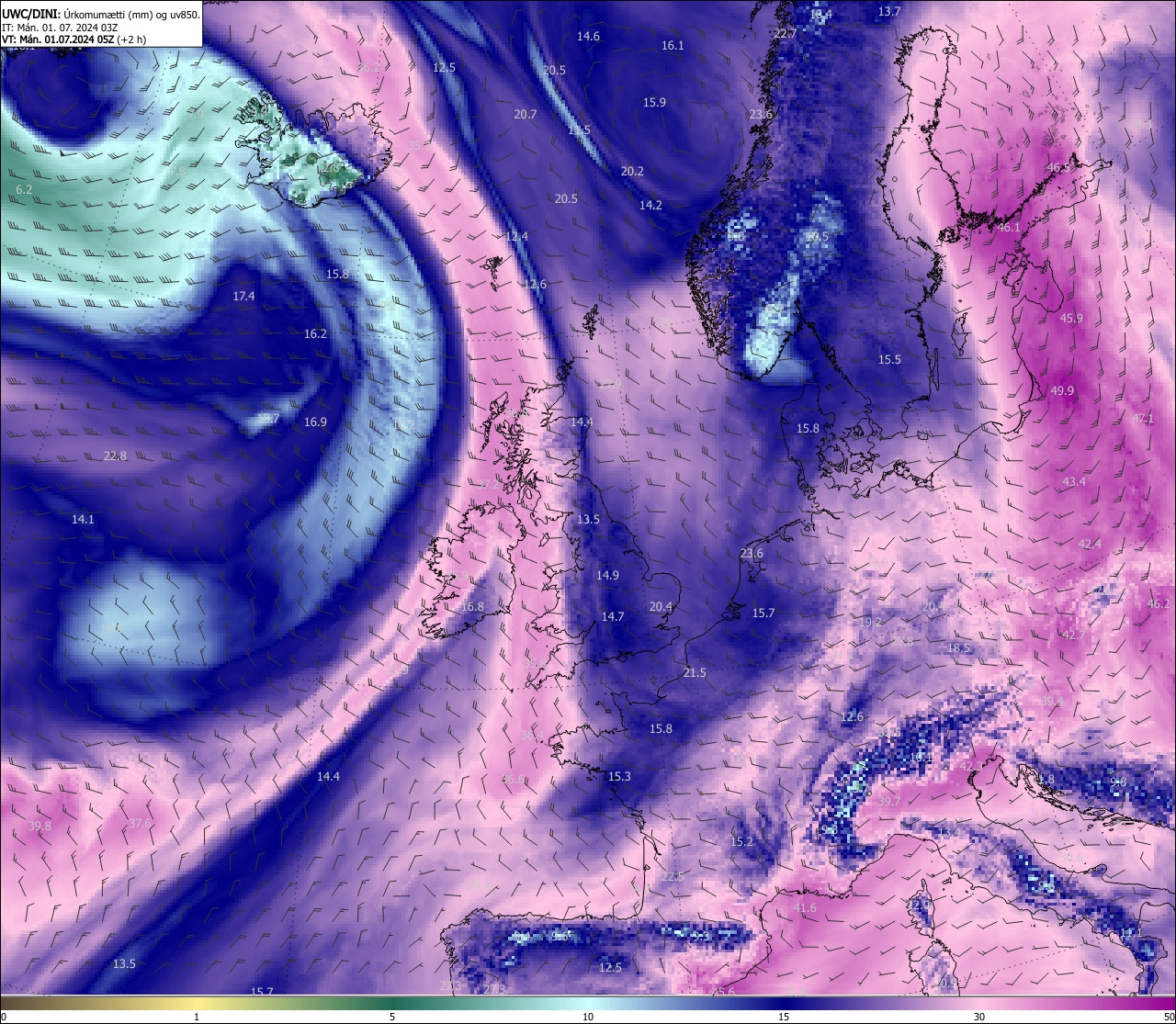
Task: Click the map value '43.4'
Action: [1074, 482]
